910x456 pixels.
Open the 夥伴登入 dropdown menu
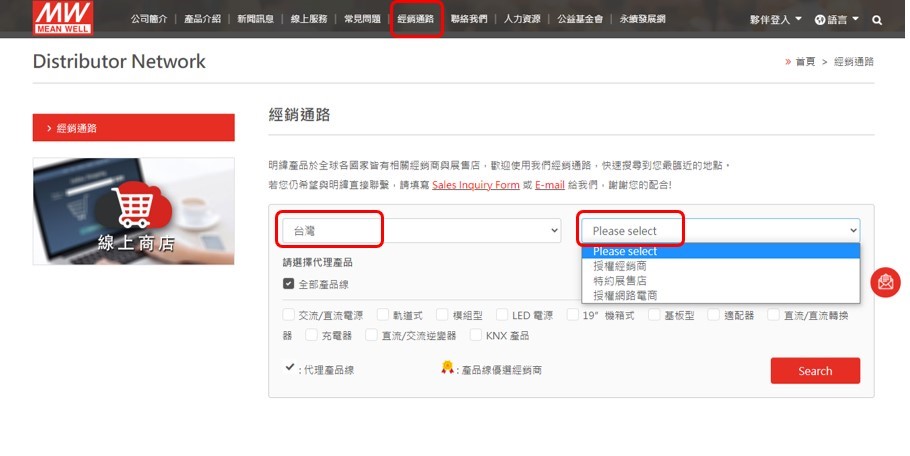[x=775, y=20]
